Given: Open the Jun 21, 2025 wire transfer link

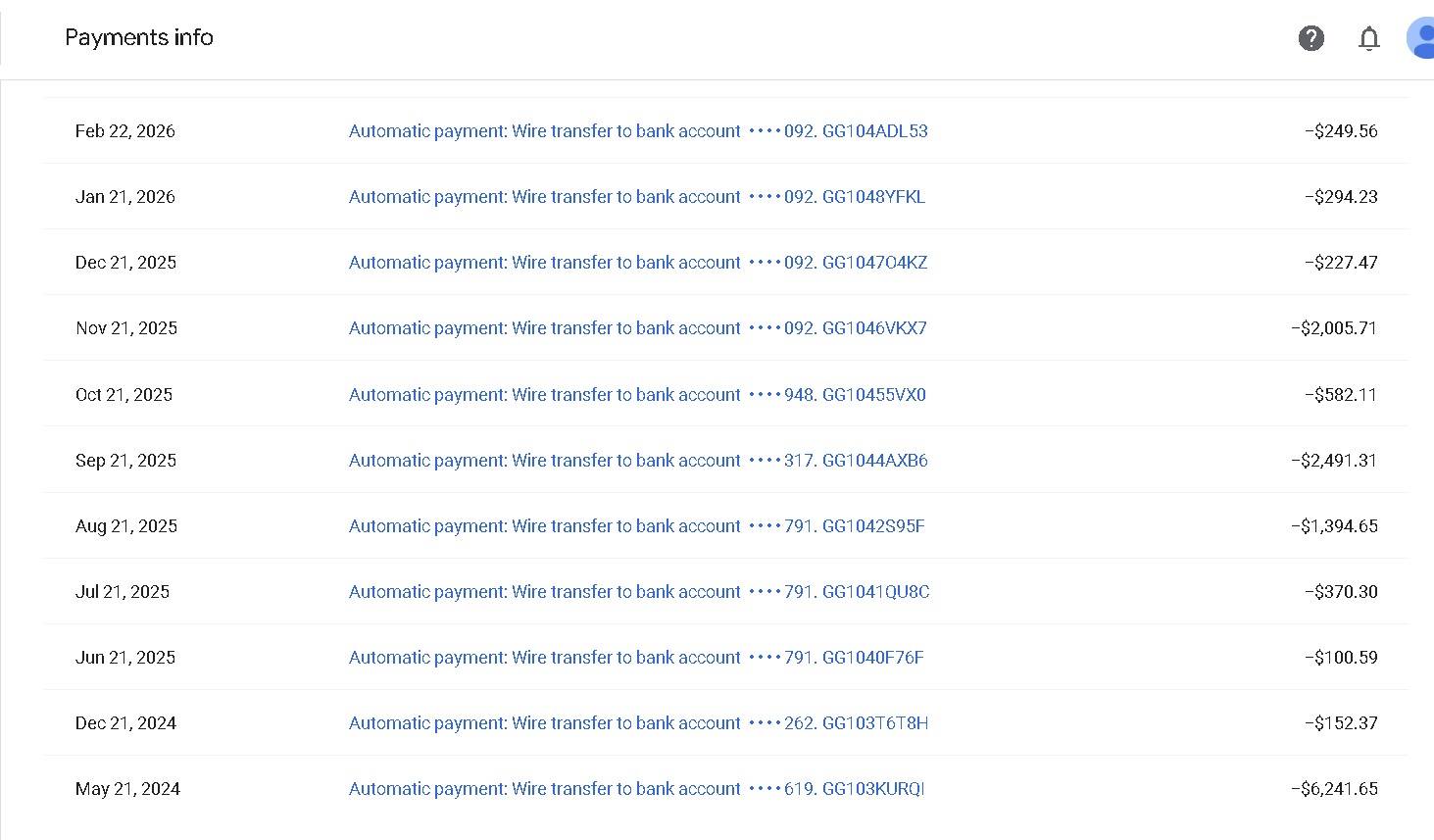Looking at the screenshot, I should coord(637,658).
